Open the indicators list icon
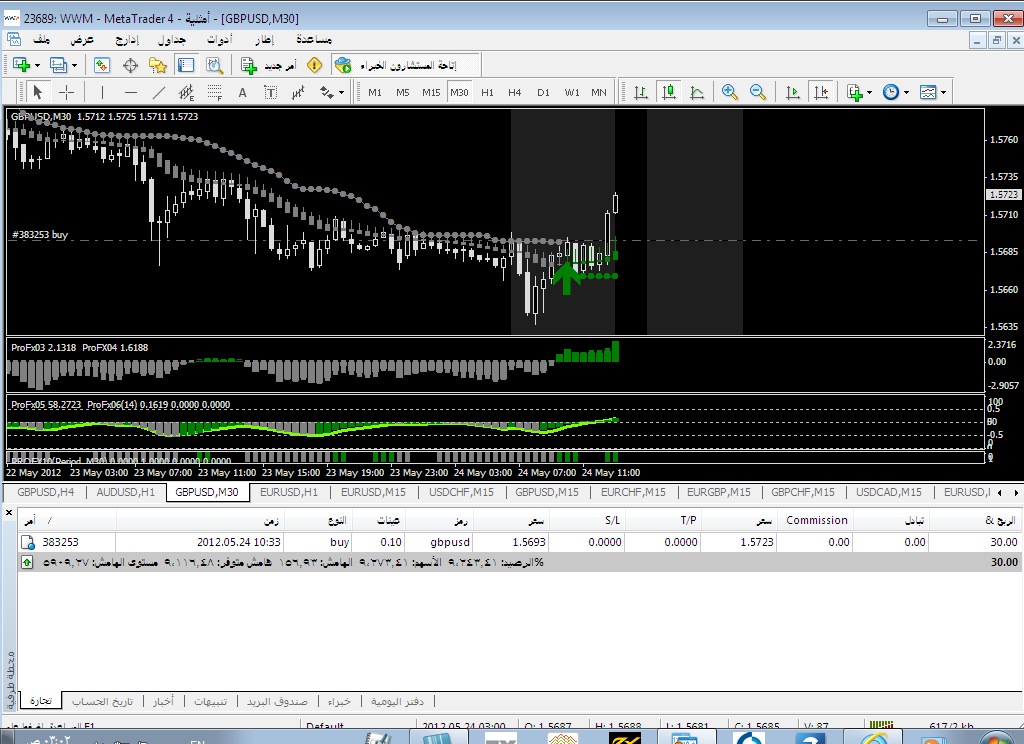Screen dimensions: 1024x744 pos(855,92)
